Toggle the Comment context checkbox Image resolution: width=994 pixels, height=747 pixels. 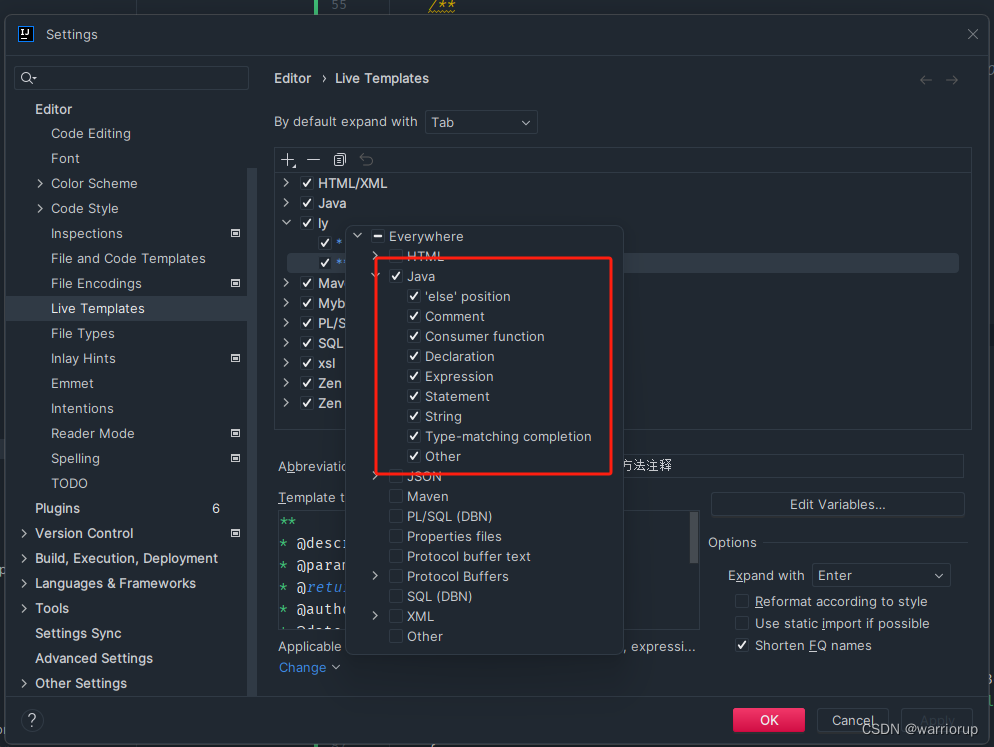[x=414, y=316]
